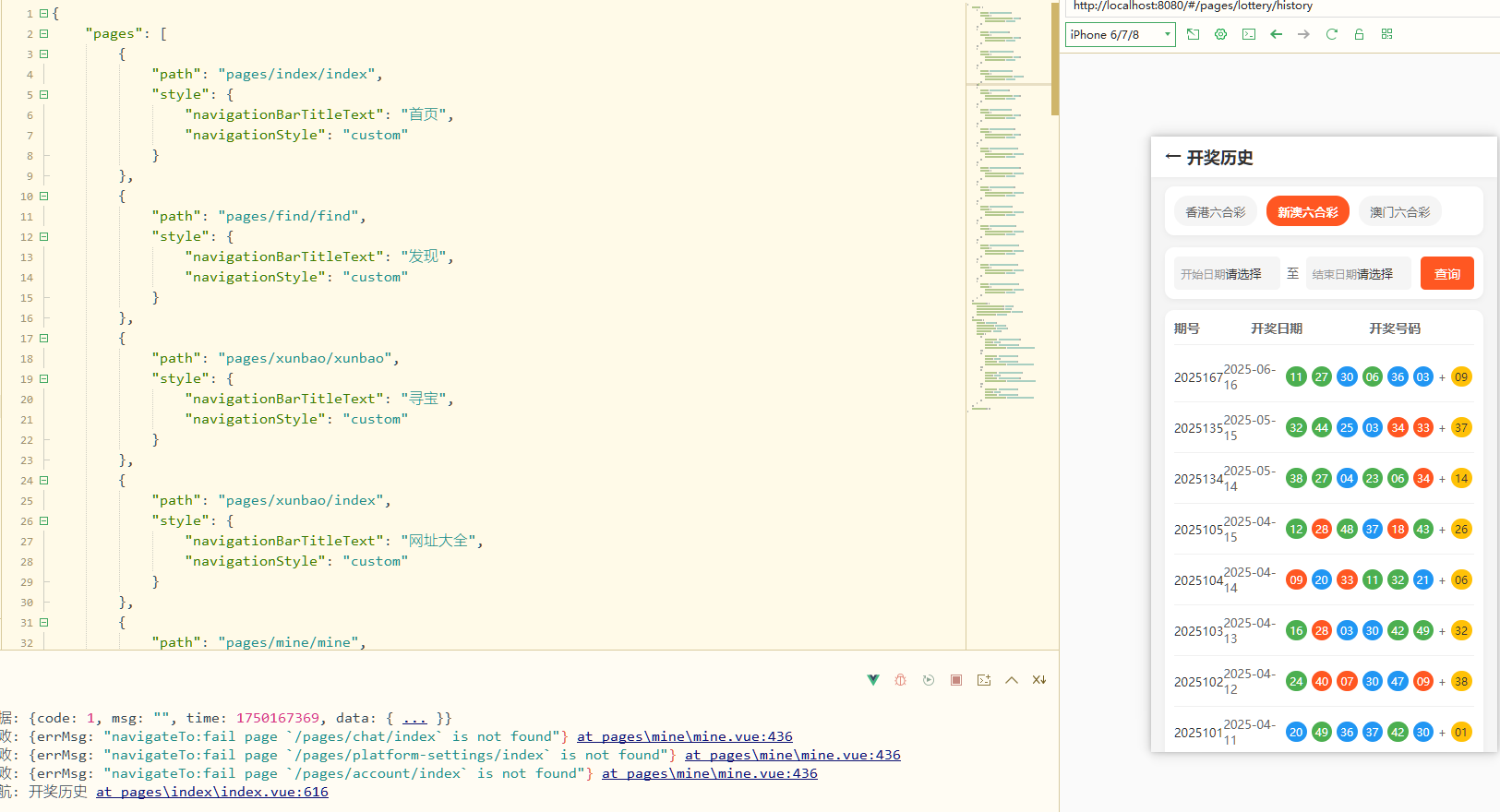Click the orange 查询 button
The image size is (1500, 812).
[1446, 274]
